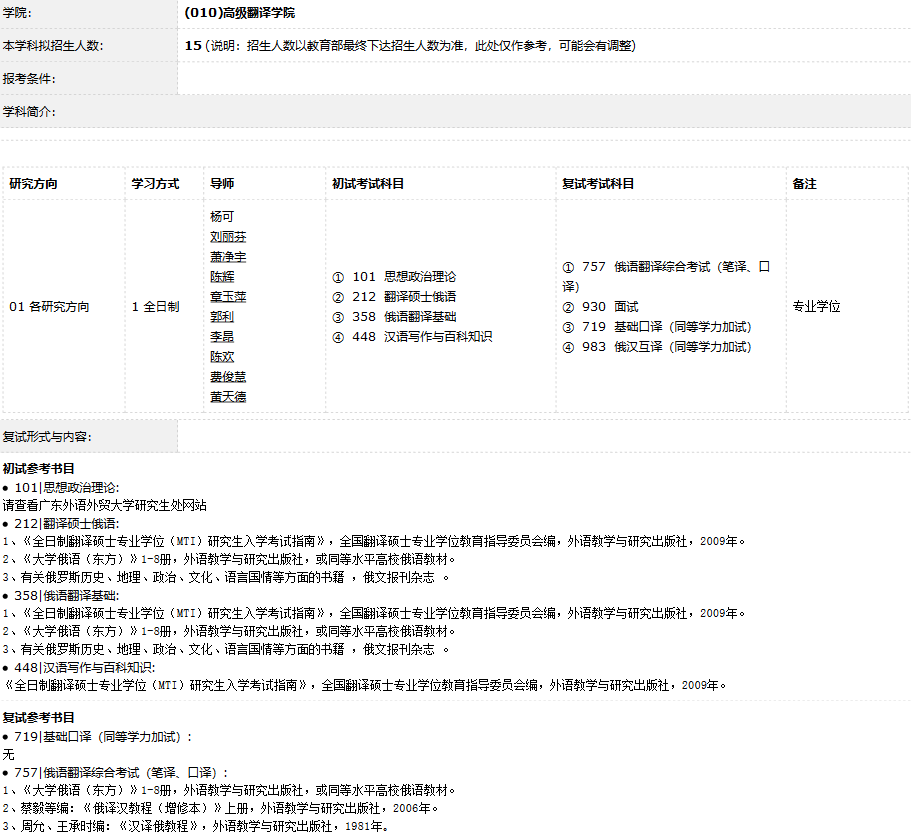Open 陈辉's advisor profile link
This screenshot has height=839, width=911.
pos(222,277)
